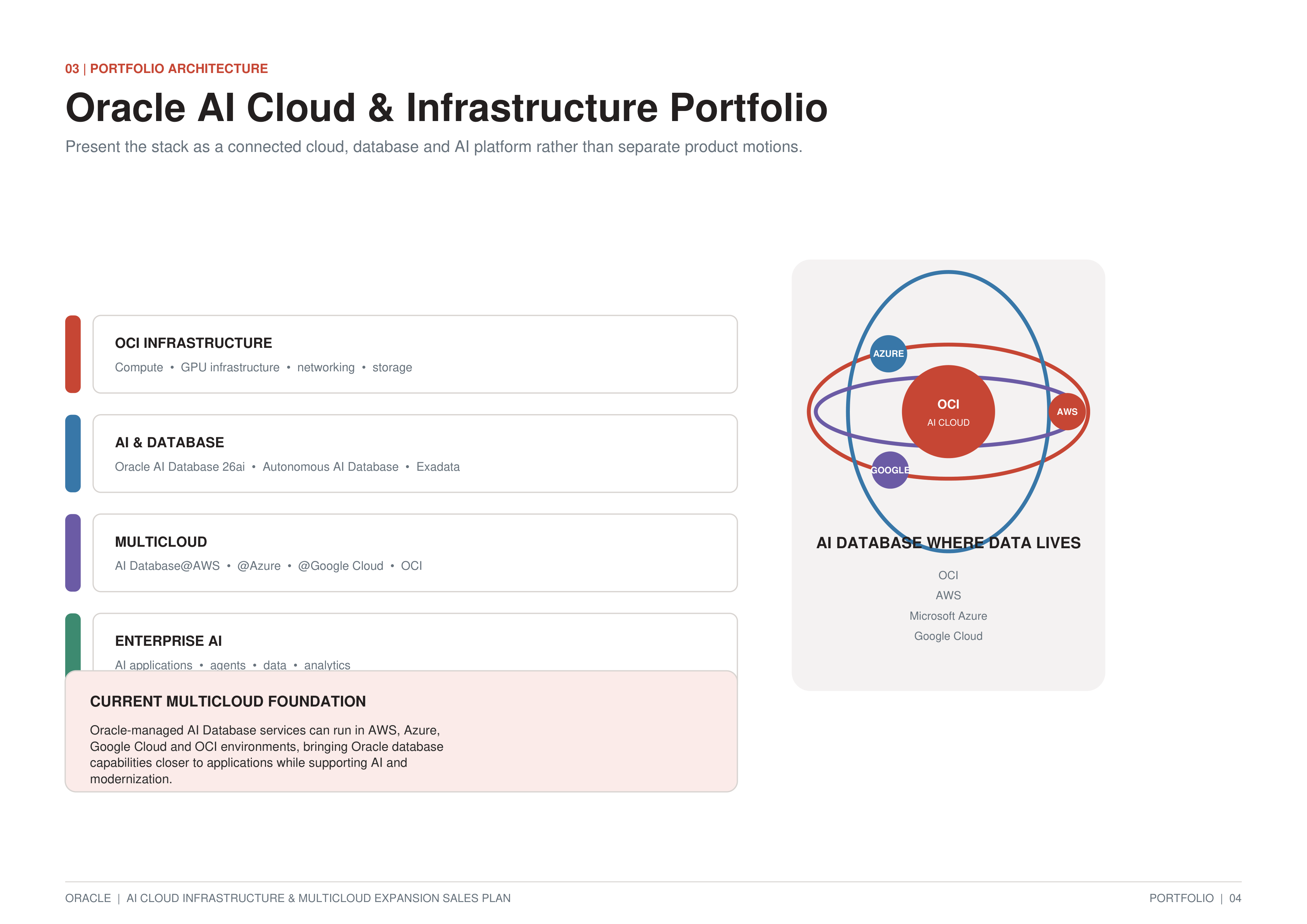
Task: Click 'AWS' in the list below the diagram
Action: click(x=948, y=595)
